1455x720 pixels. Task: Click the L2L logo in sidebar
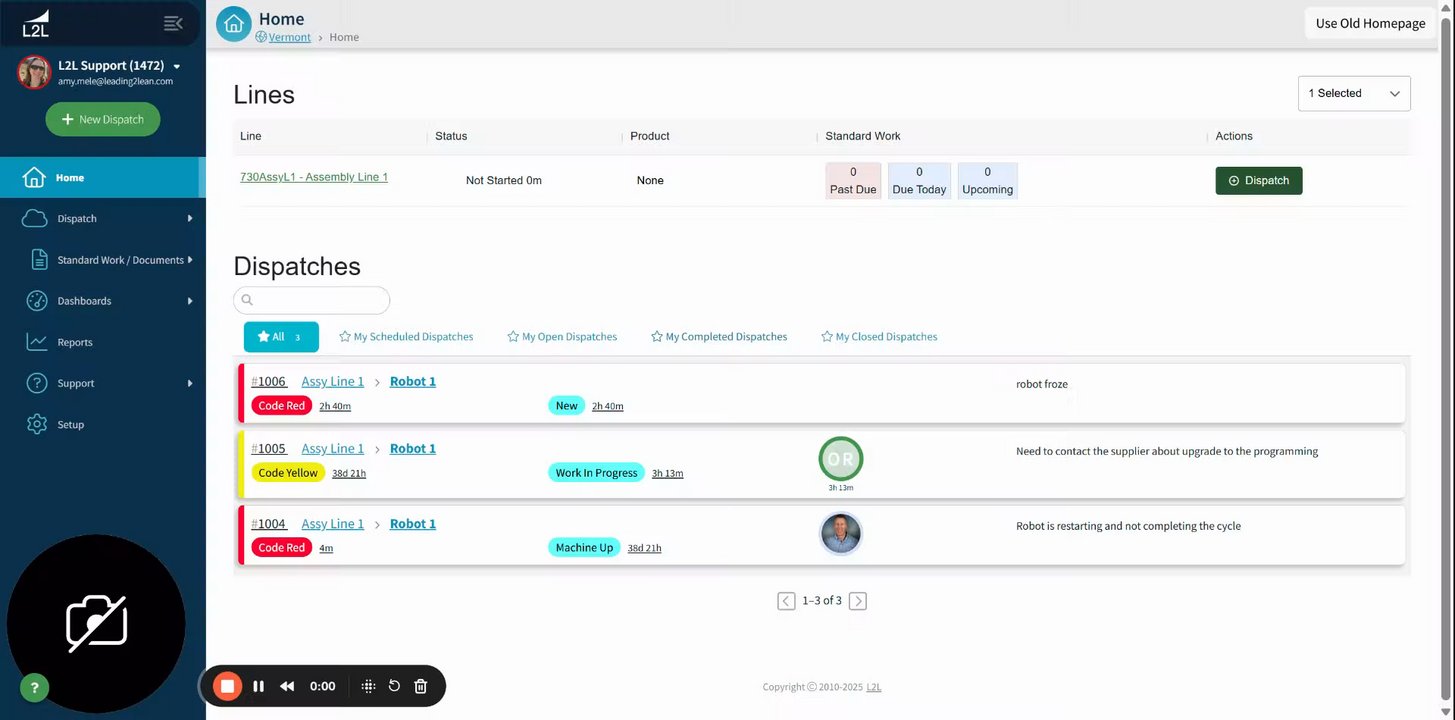coord(35,23)
